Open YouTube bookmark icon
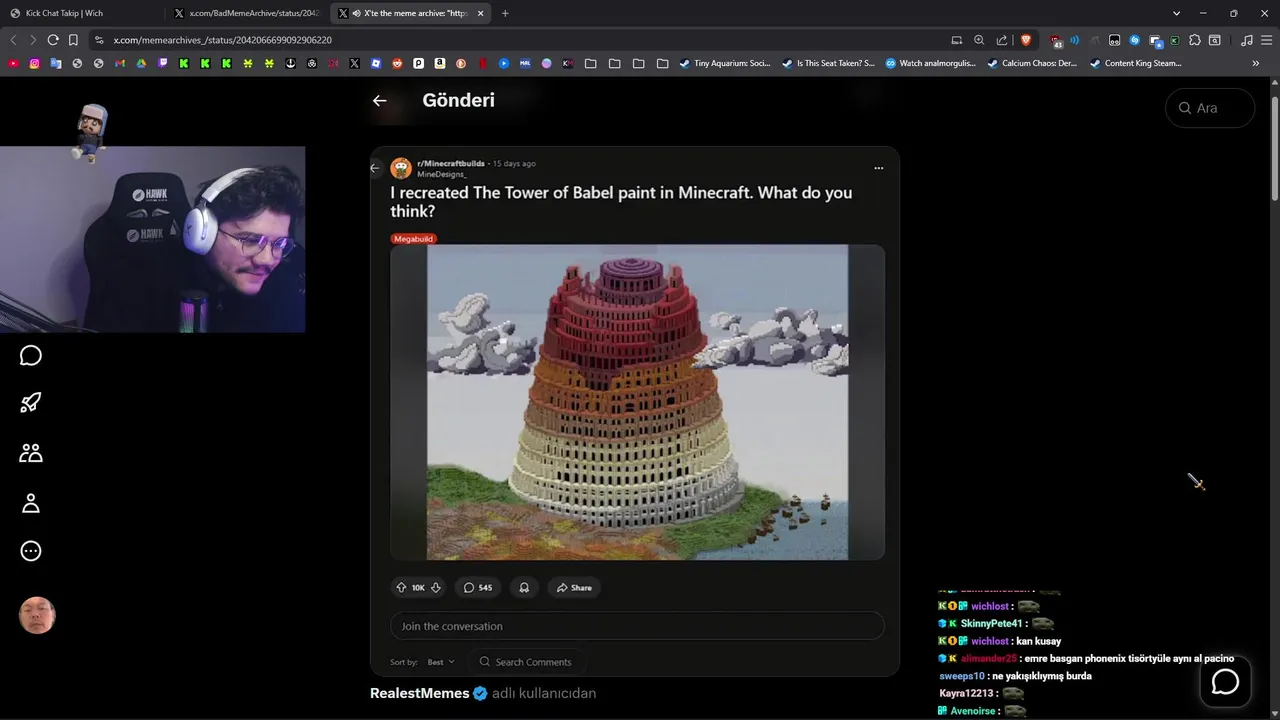The width and height of the screenshot is (1280, 720). point(13,63)
